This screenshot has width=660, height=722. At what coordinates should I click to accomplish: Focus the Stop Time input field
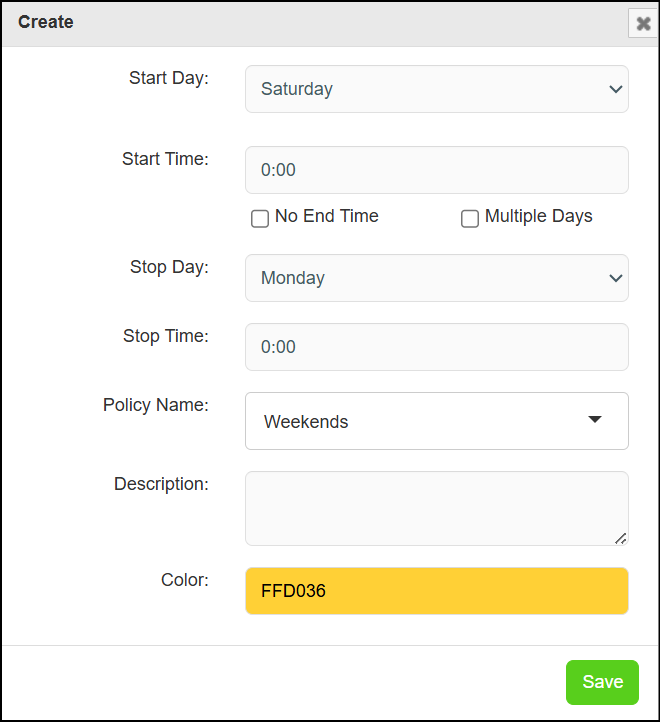pos(437,347)
